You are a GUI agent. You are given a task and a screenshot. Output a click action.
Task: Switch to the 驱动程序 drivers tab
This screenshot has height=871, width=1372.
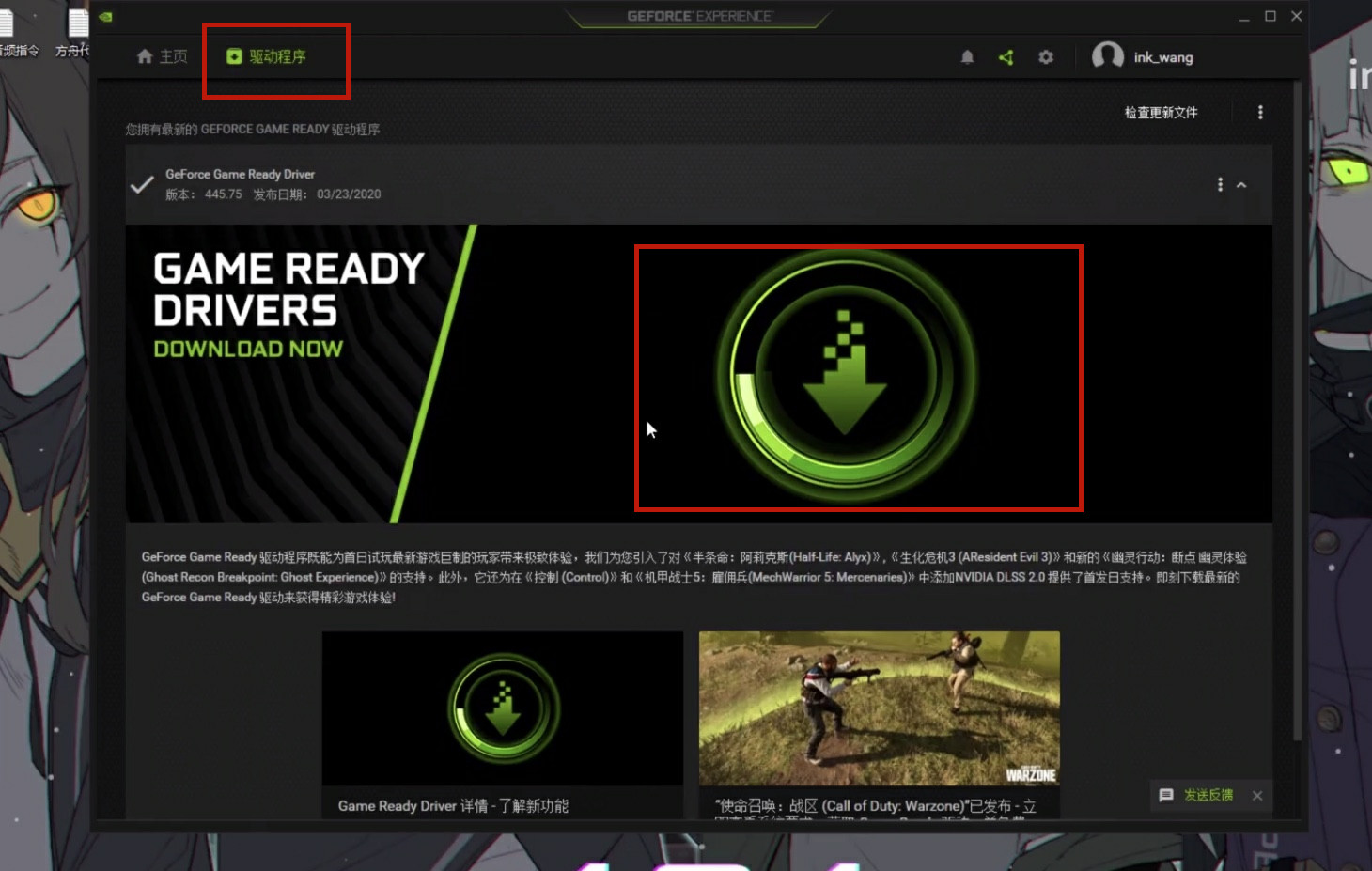pos(266,56)
